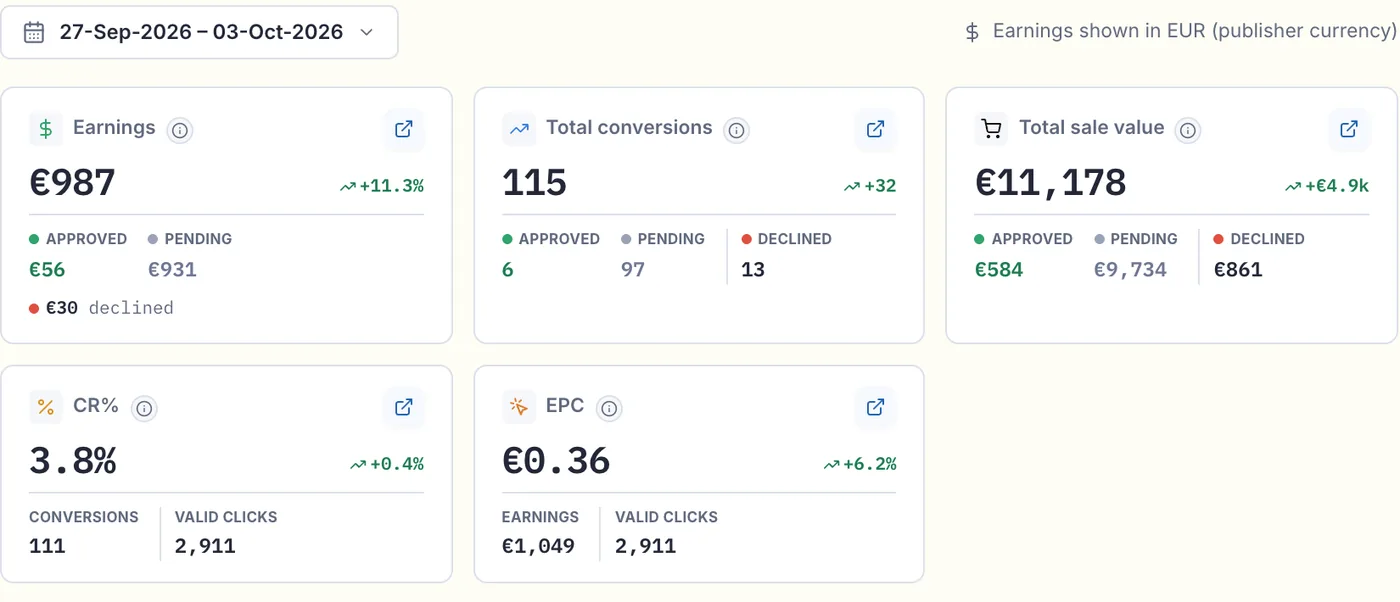
Task: Click the +11.3% earnings change
Action: tap(392, 186)
